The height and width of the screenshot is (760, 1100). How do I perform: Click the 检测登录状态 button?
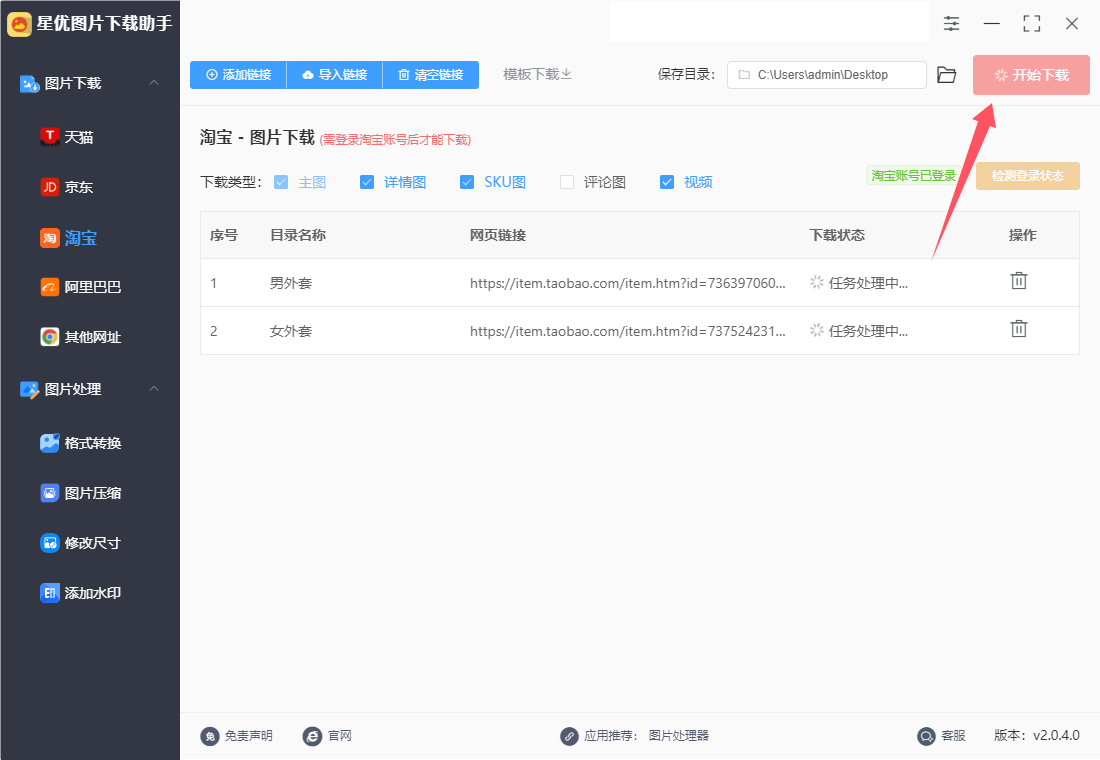pos(1028,176)
